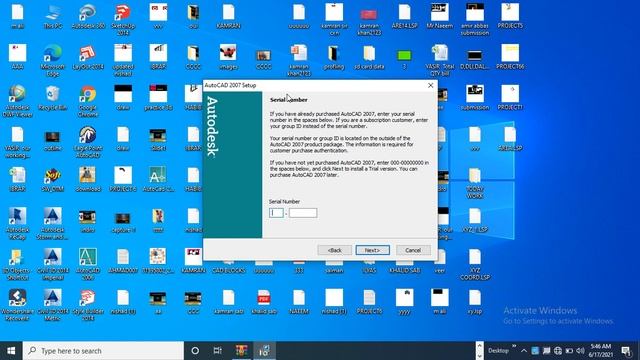Focus the first serial number field

(276, 213)
